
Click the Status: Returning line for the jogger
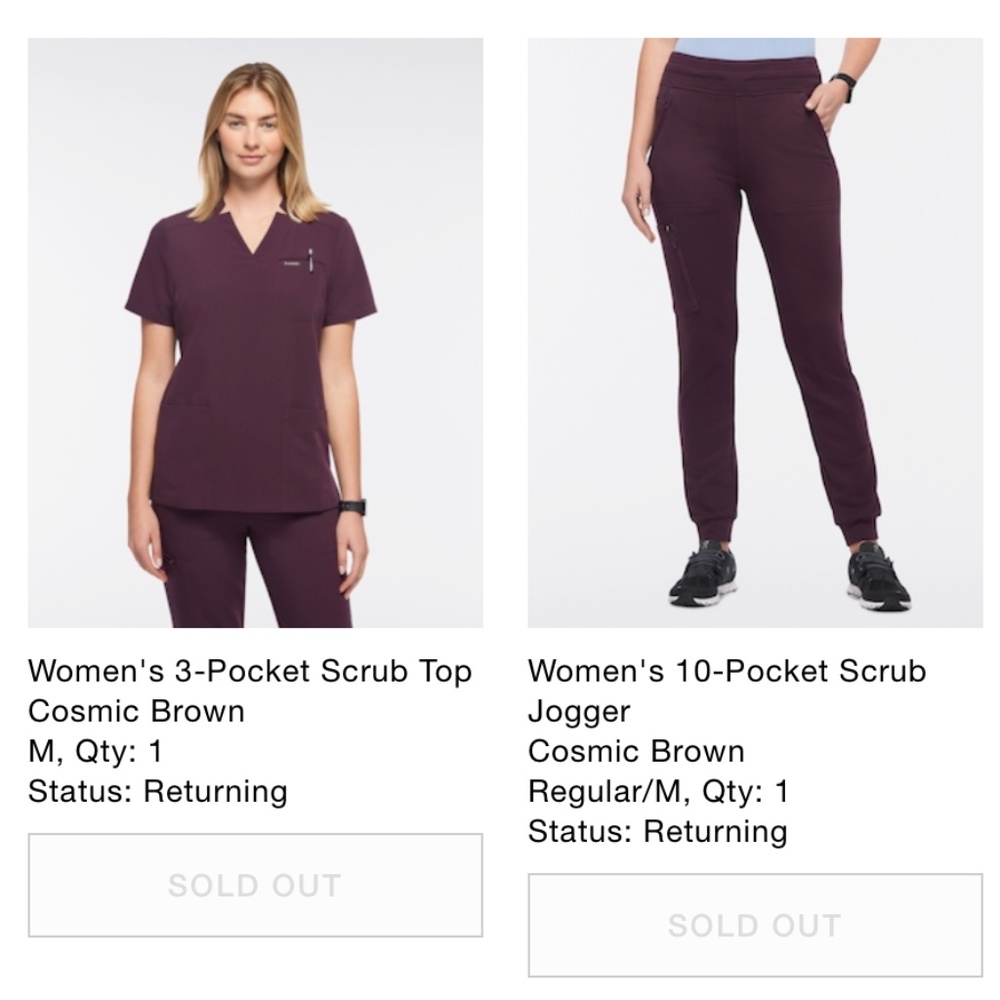658,831
